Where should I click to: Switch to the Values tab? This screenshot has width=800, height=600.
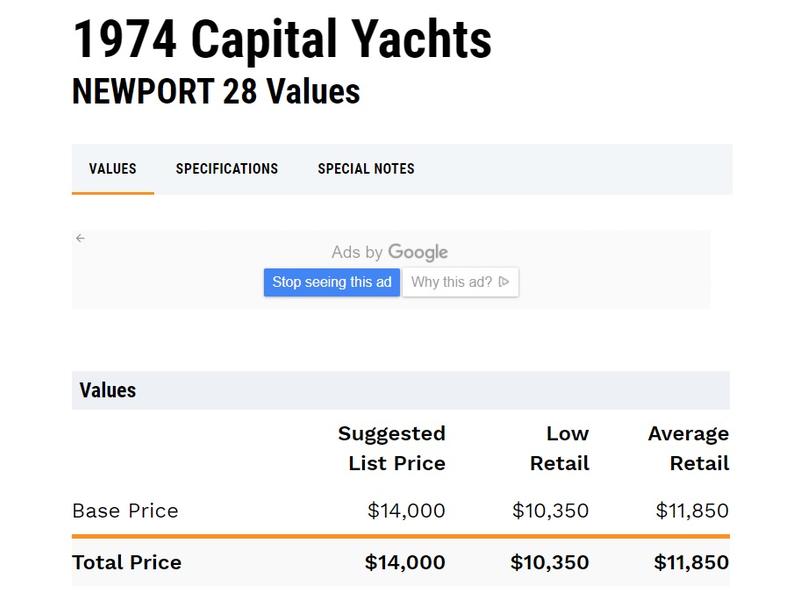[113, 169]
